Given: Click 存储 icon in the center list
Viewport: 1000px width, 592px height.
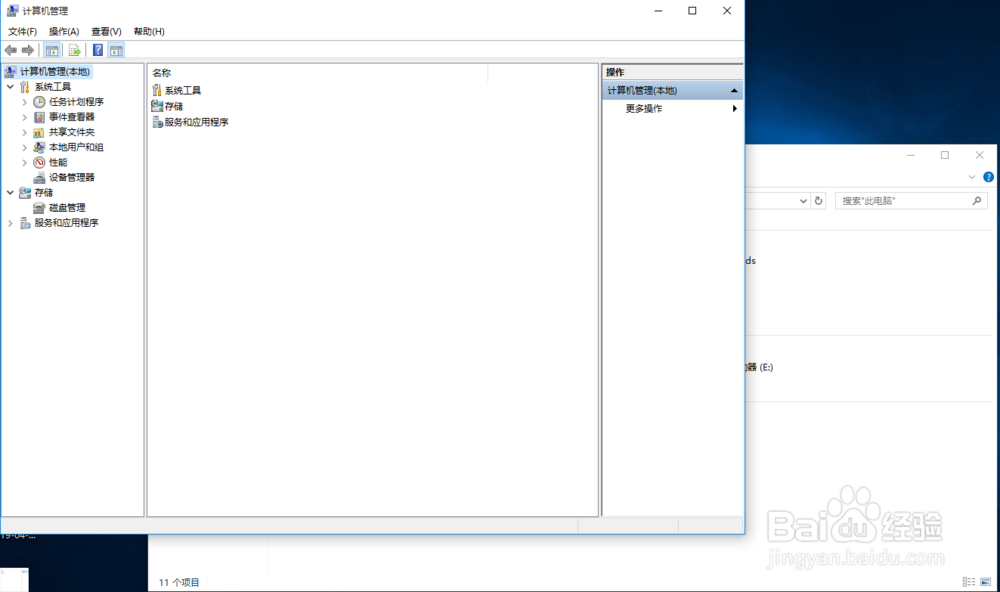Looking at the screenshot, I should click(x=157, y=106).
